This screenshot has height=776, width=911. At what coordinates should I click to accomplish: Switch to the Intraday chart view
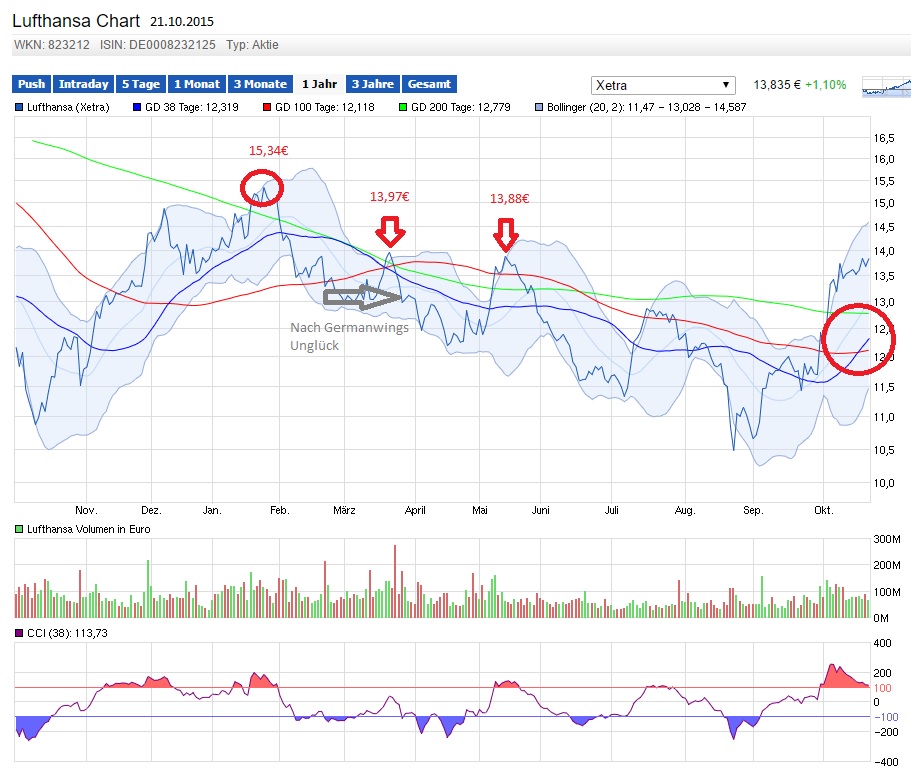[x=84, y=84]
